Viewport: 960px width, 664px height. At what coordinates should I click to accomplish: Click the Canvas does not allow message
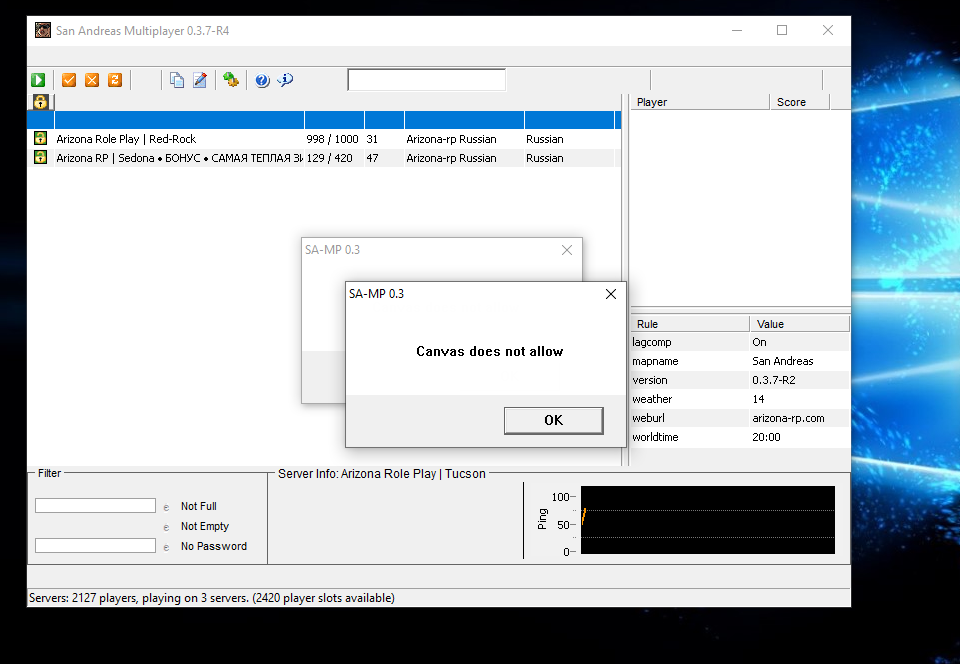(x=490, y=351)
